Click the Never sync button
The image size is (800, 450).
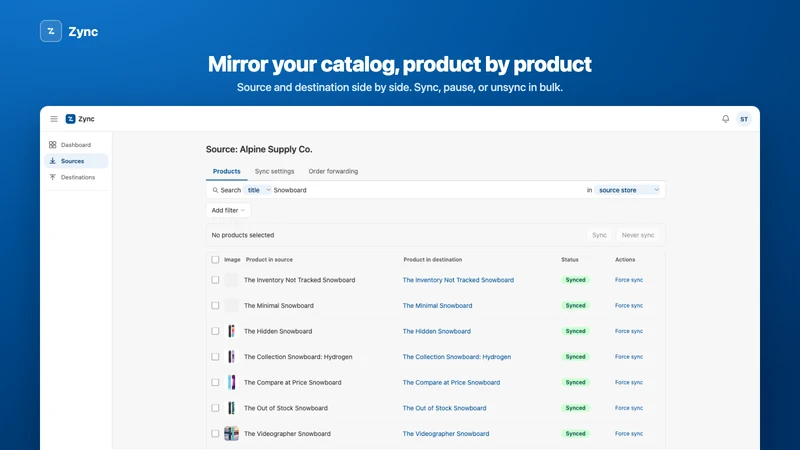638,235
